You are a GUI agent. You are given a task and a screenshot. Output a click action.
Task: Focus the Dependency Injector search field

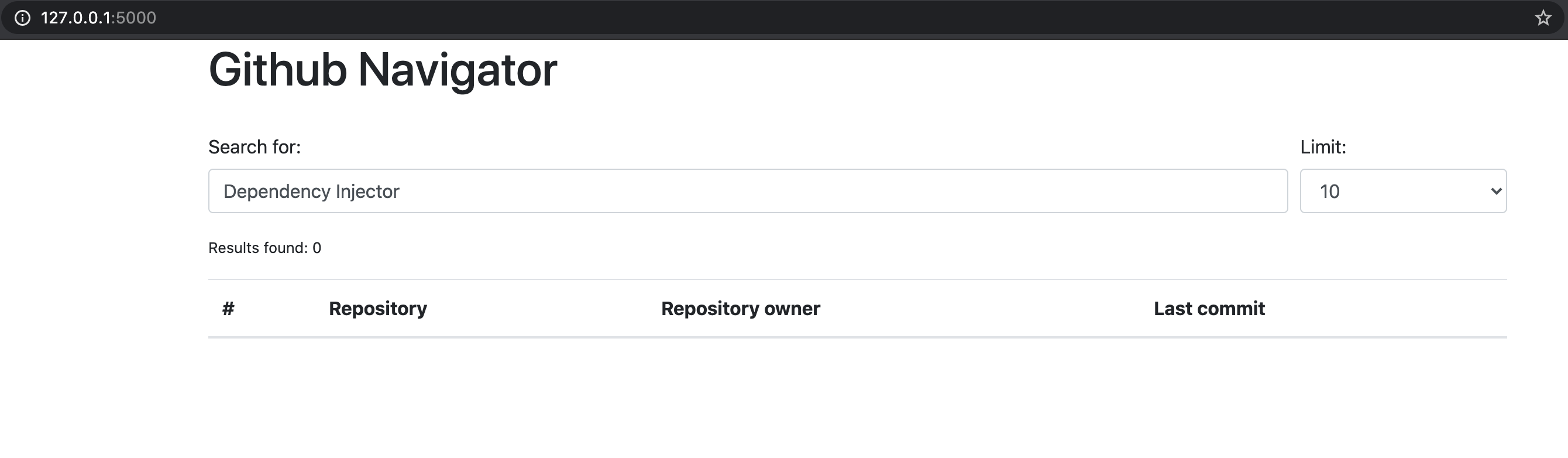[748, 192]
